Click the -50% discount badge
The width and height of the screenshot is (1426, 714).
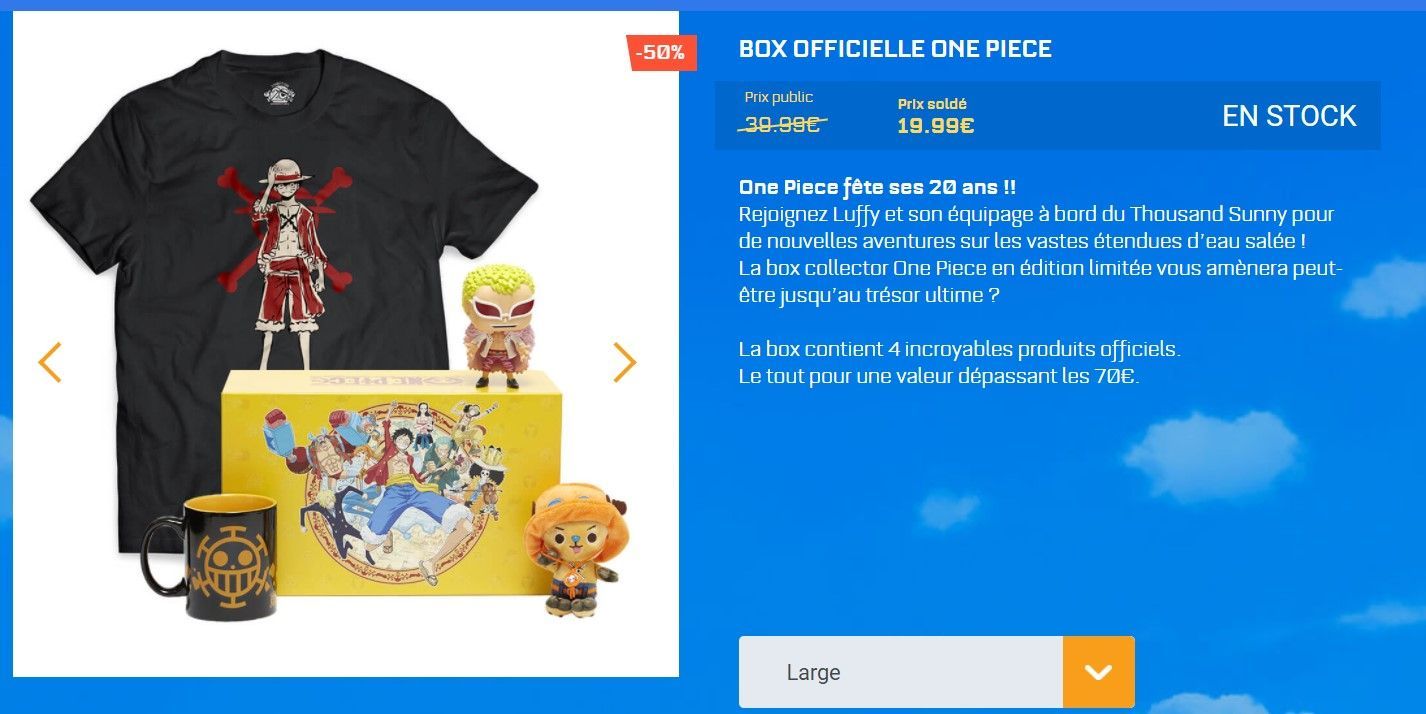[x=661, y=52]
